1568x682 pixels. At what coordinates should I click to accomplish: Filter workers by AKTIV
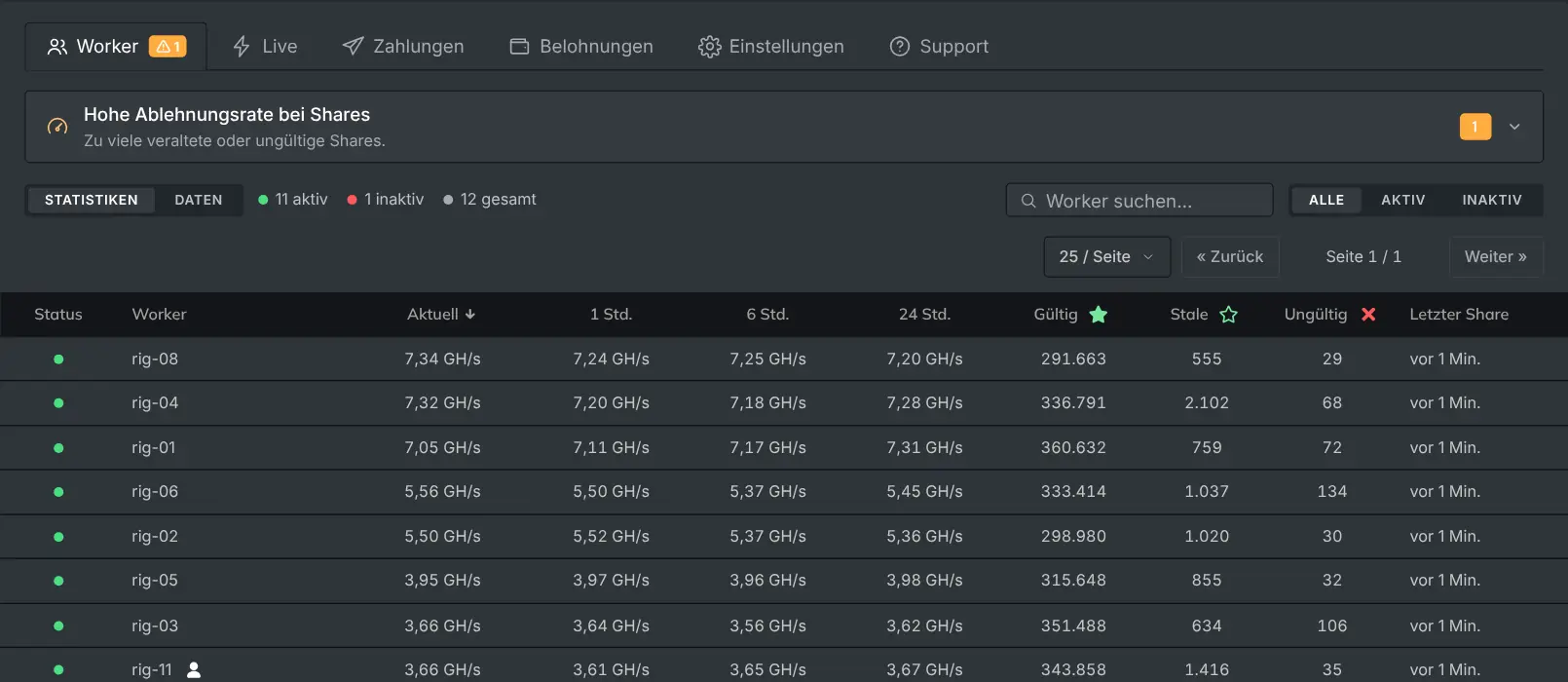(1403, 200)
